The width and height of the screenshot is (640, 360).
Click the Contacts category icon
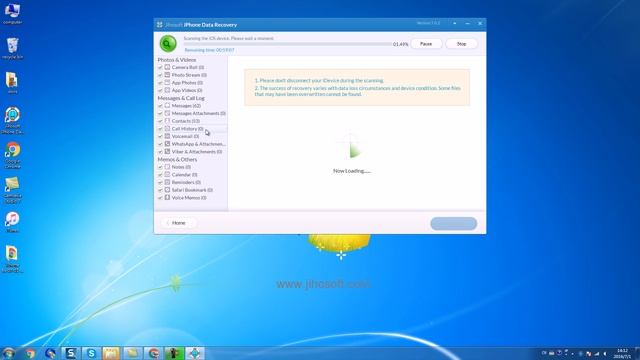pos(167,121)
